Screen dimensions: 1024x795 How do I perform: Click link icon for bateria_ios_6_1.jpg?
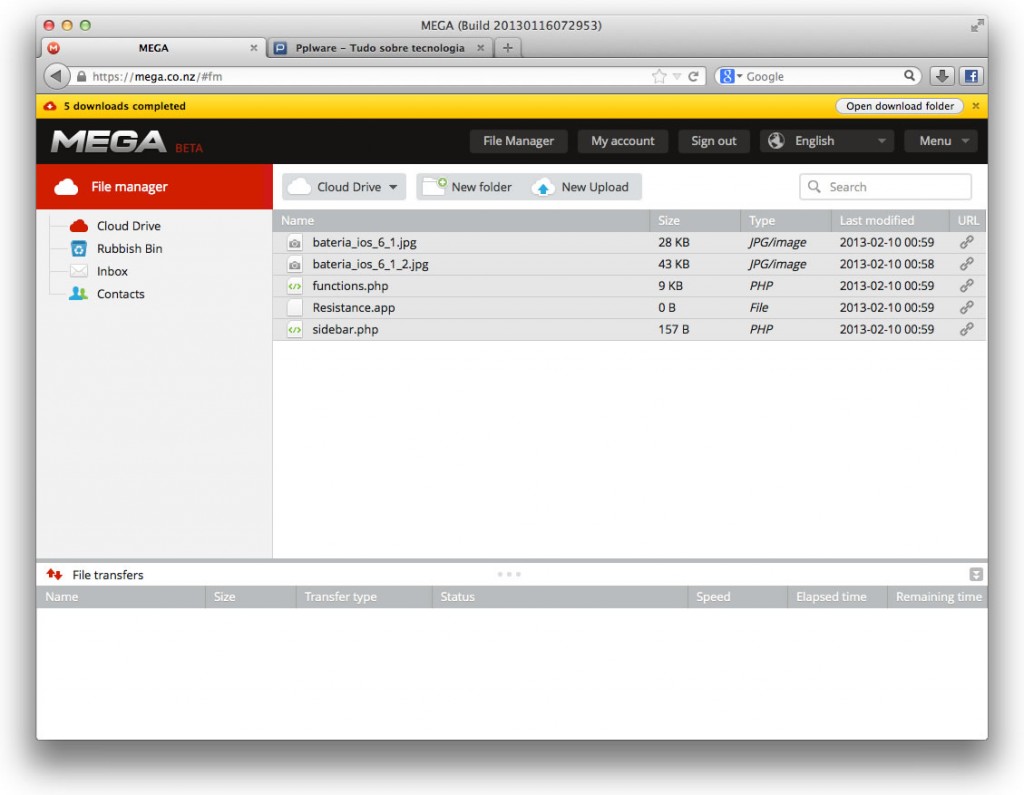tap(967, 242)
